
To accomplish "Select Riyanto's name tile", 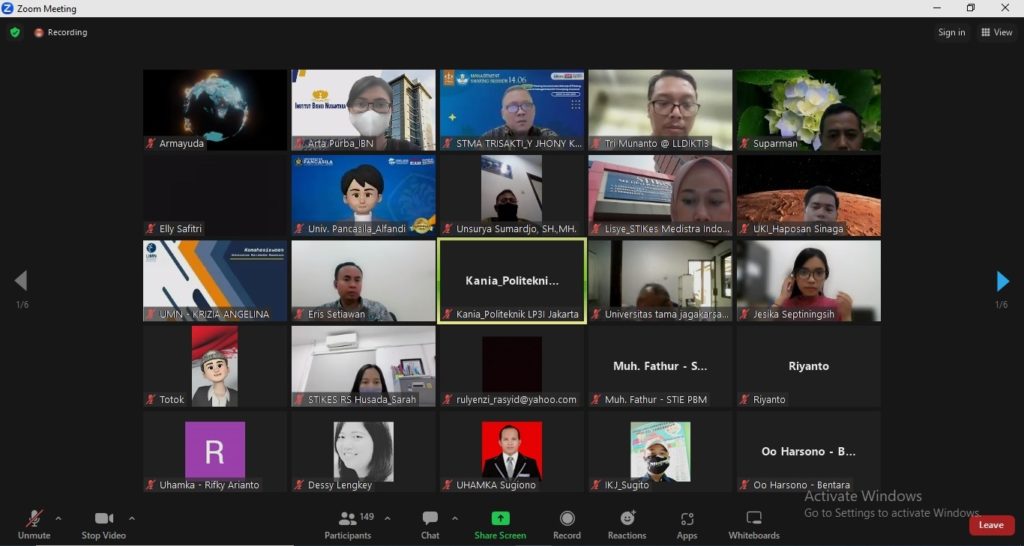I will (808, 366).
